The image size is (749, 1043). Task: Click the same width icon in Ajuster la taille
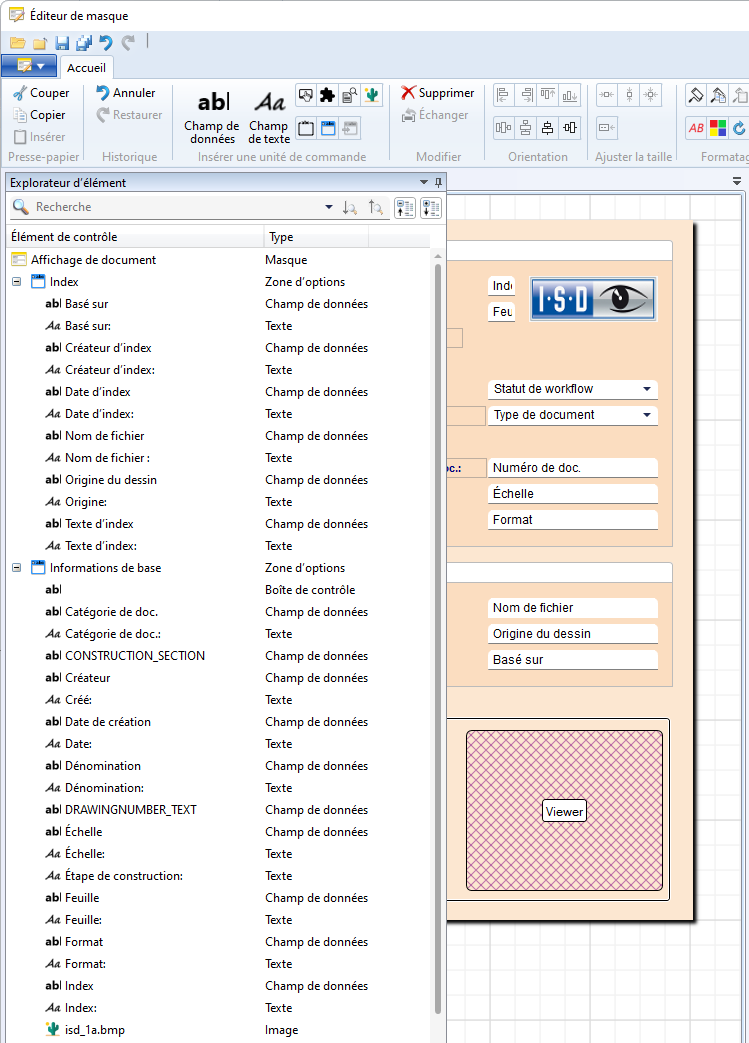pos(607,95)
